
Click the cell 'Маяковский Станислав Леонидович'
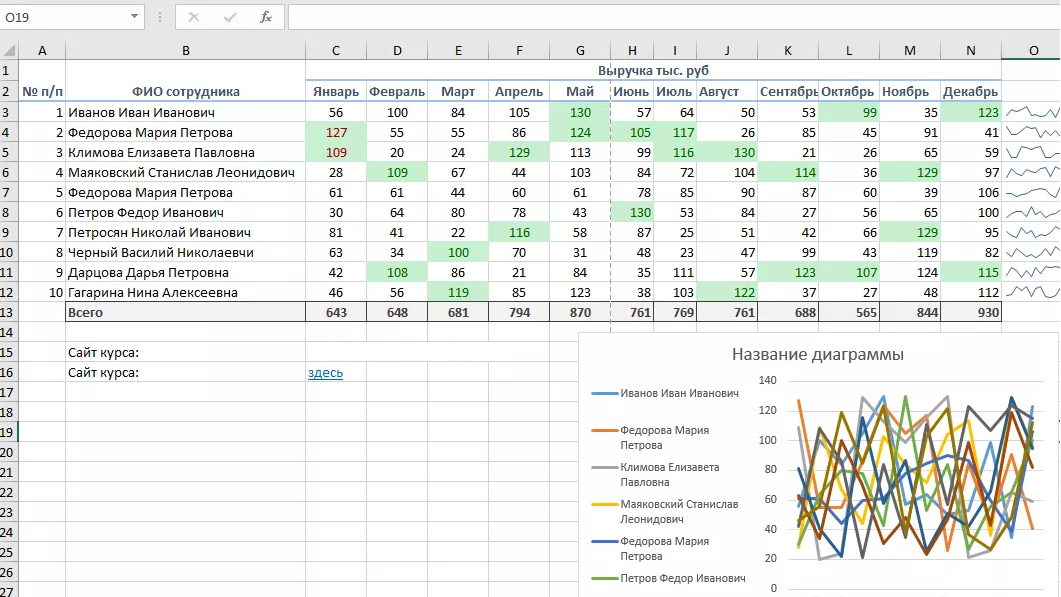(x=185, y=173)
